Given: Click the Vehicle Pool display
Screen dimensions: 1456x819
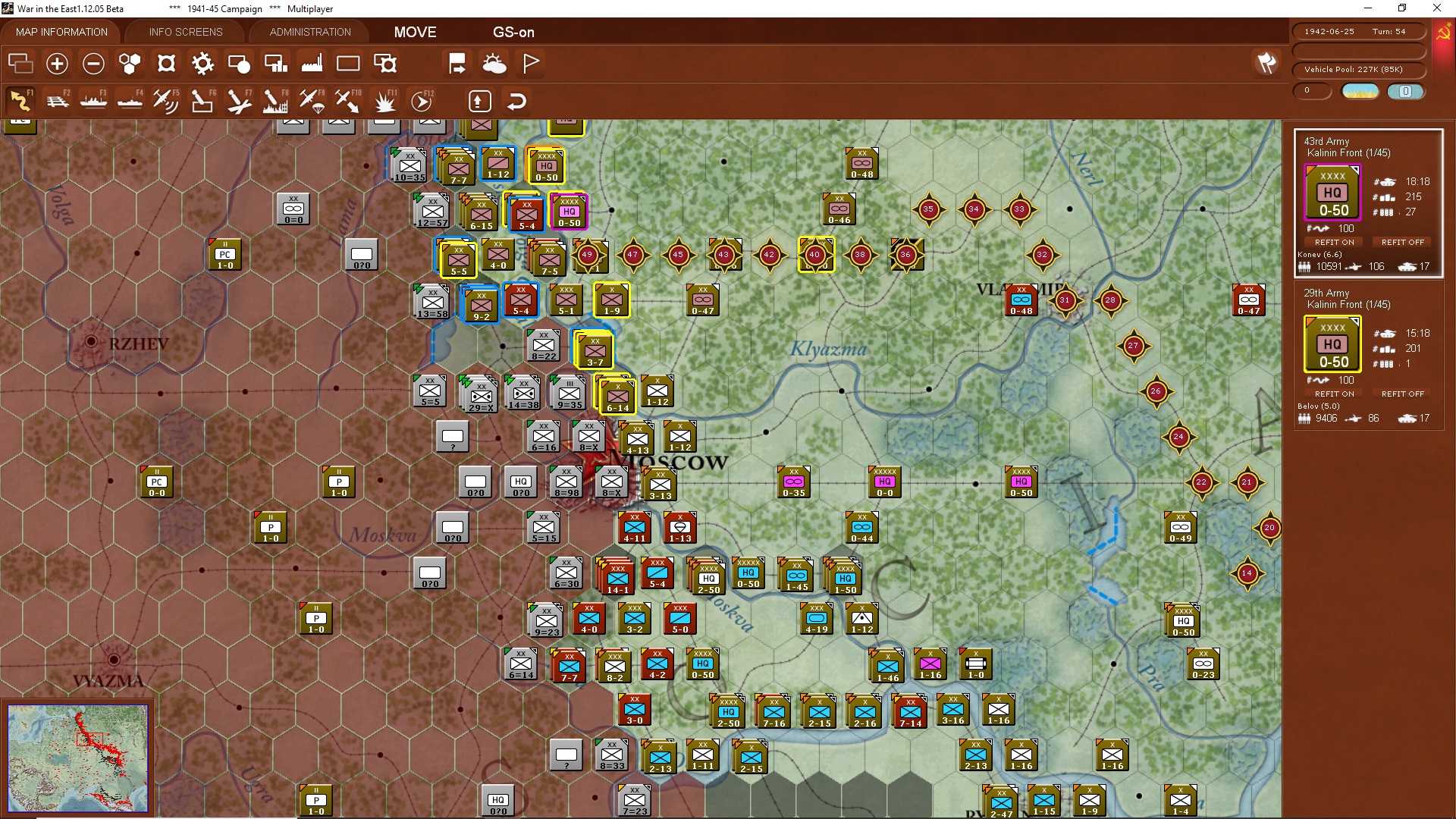Looking at the screenshot, I should point(1358,69).
